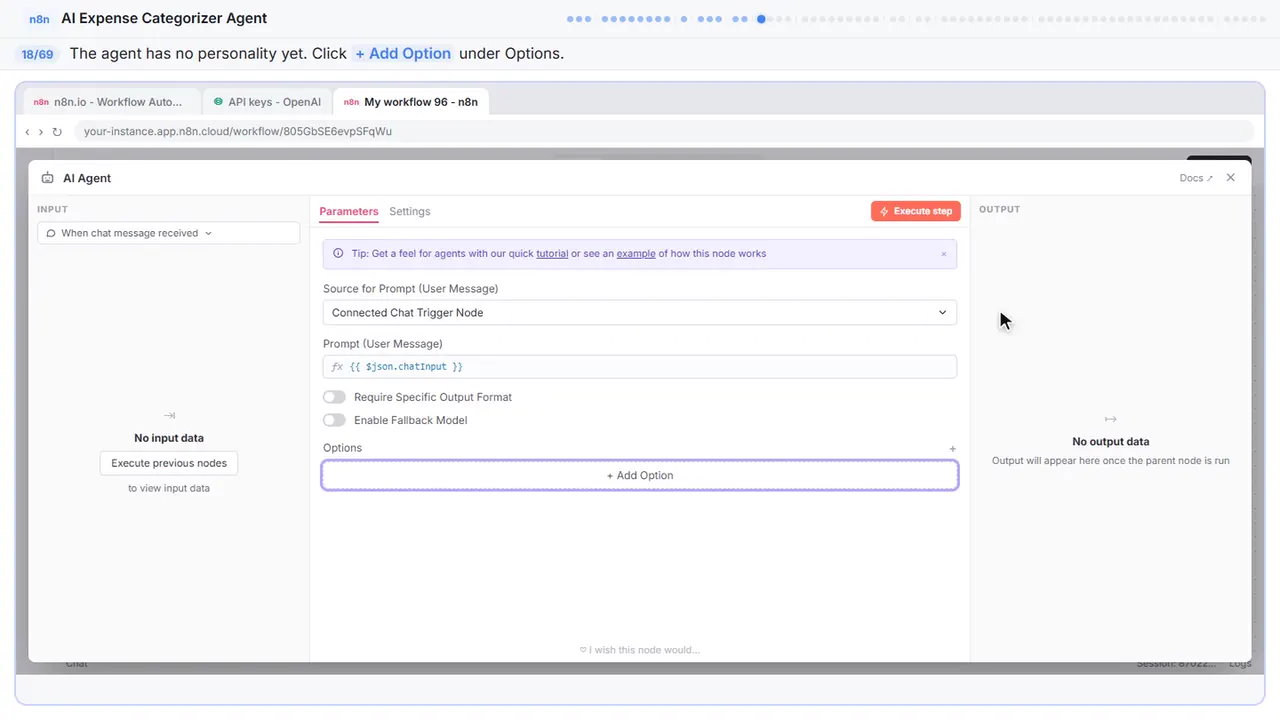
Task: Open the Source for Prompt dropdown
Action: pyautogui.click(x=640, y=313)
